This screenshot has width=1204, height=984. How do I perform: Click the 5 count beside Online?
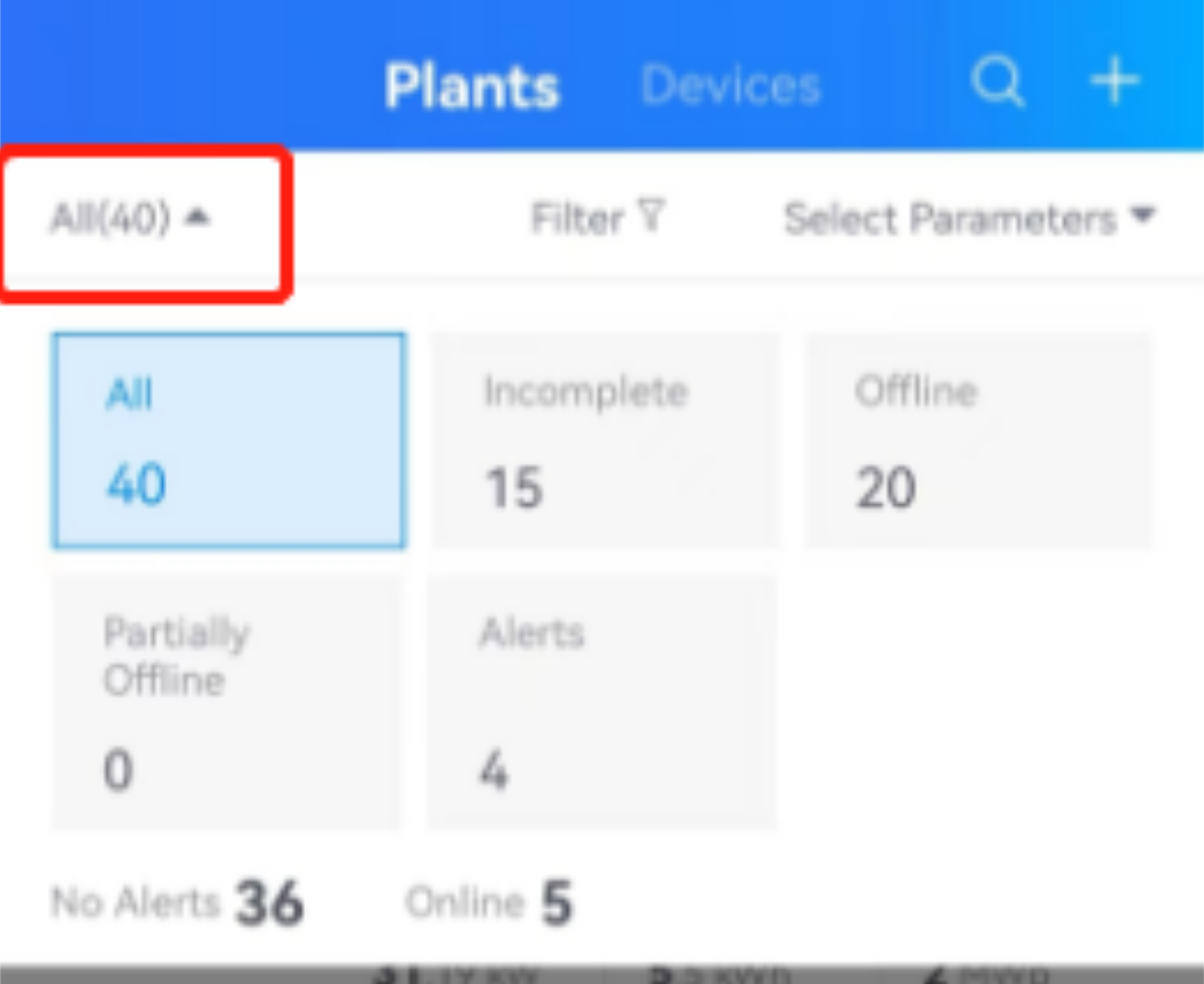(556, 903)
